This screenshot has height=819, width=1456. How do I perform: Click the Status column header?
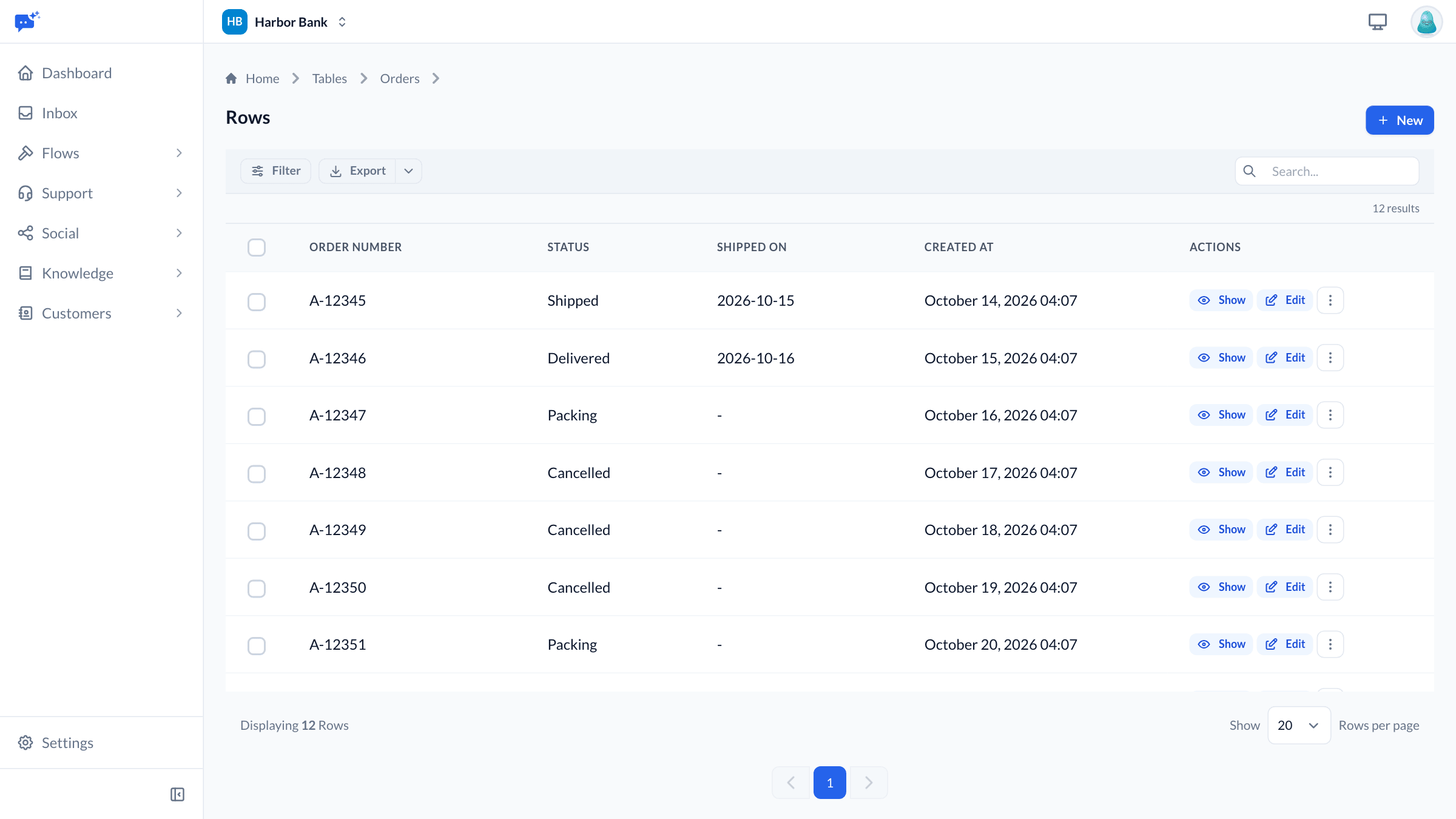pos(568,247)
